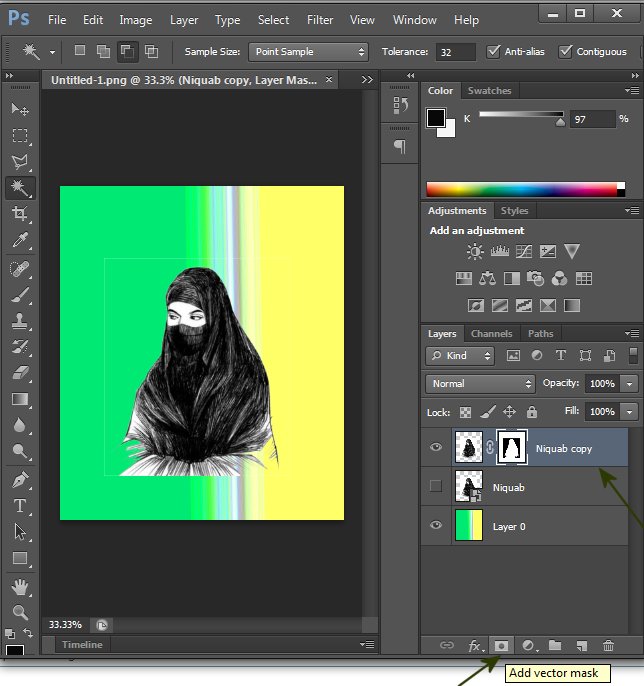Screen dimensions: 644x686
Task: Select the Crop tool
Action: tap(20, 214)
